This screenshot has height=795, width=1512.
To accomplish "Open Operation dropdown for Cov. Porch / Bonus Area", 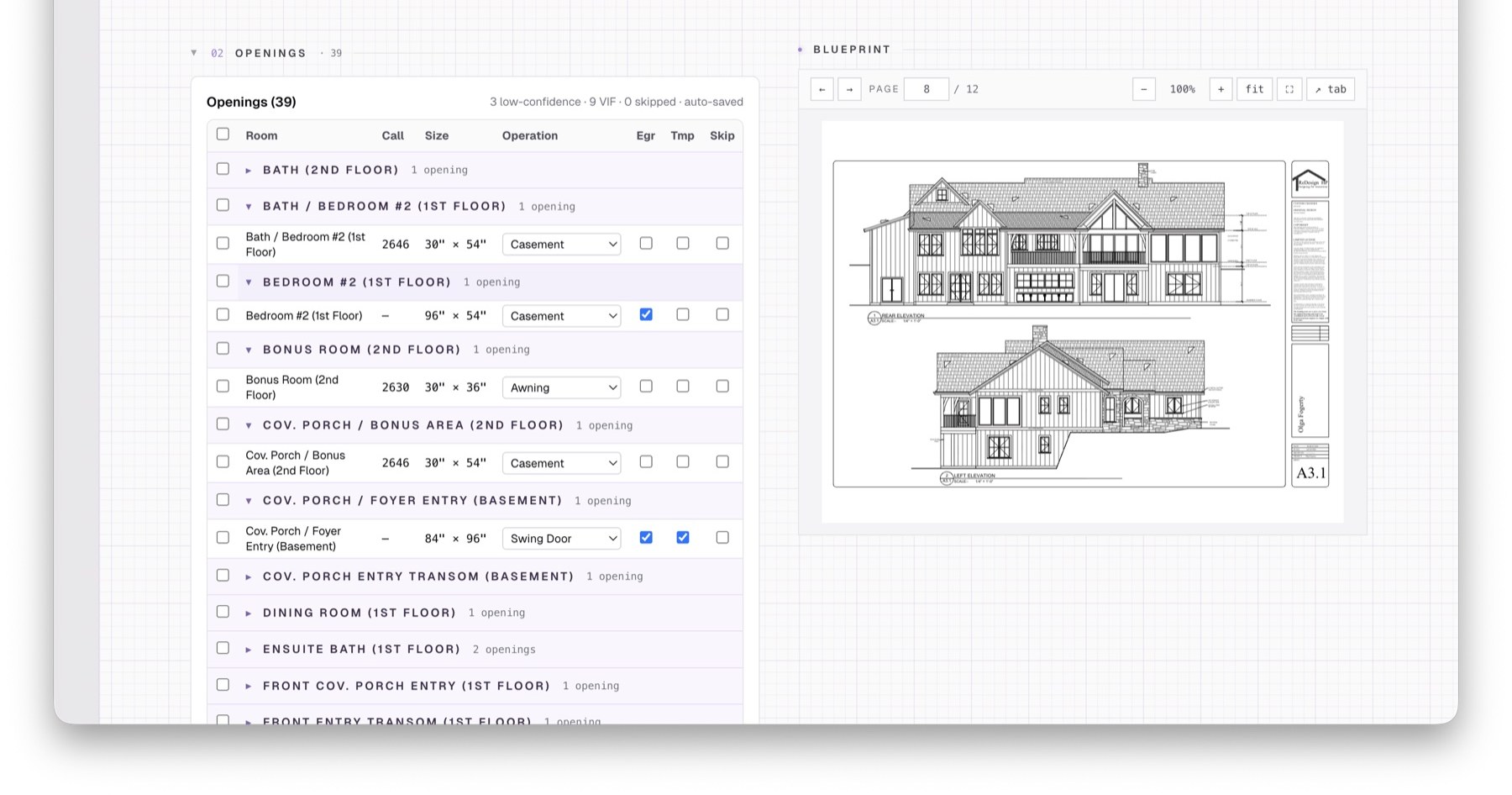I will coord(561,463).
